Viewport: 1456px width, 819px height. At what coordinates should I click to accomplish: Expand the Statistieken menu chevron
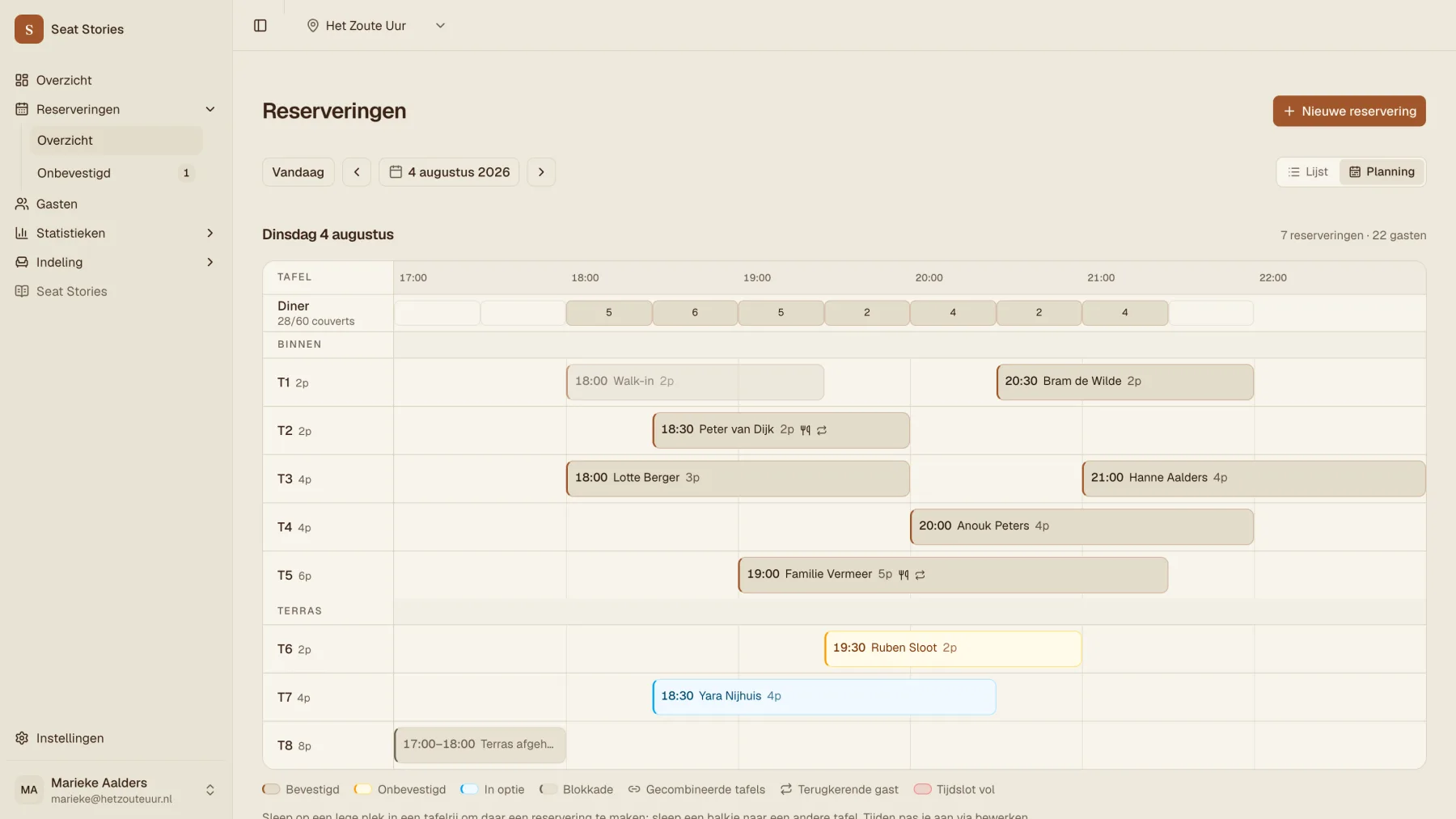210,233
